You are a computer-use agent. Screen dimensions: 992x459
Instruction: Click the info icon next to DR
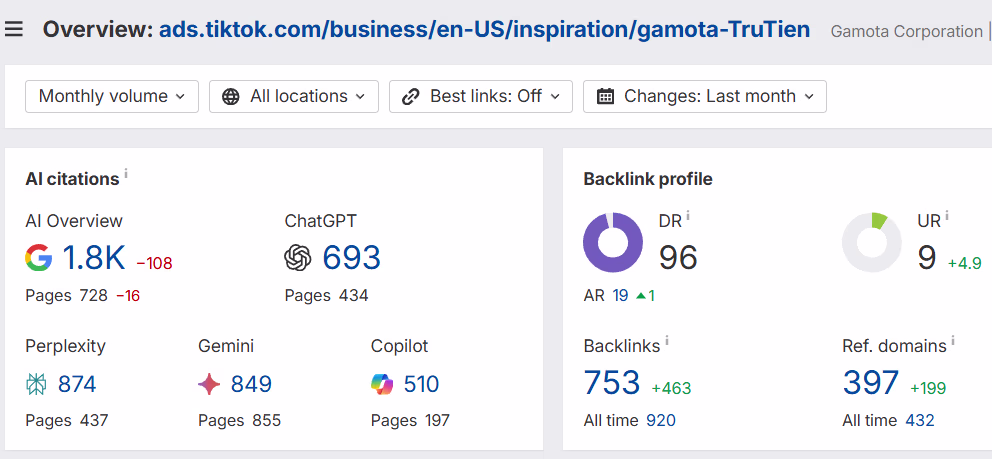click(x=688, y=216)
